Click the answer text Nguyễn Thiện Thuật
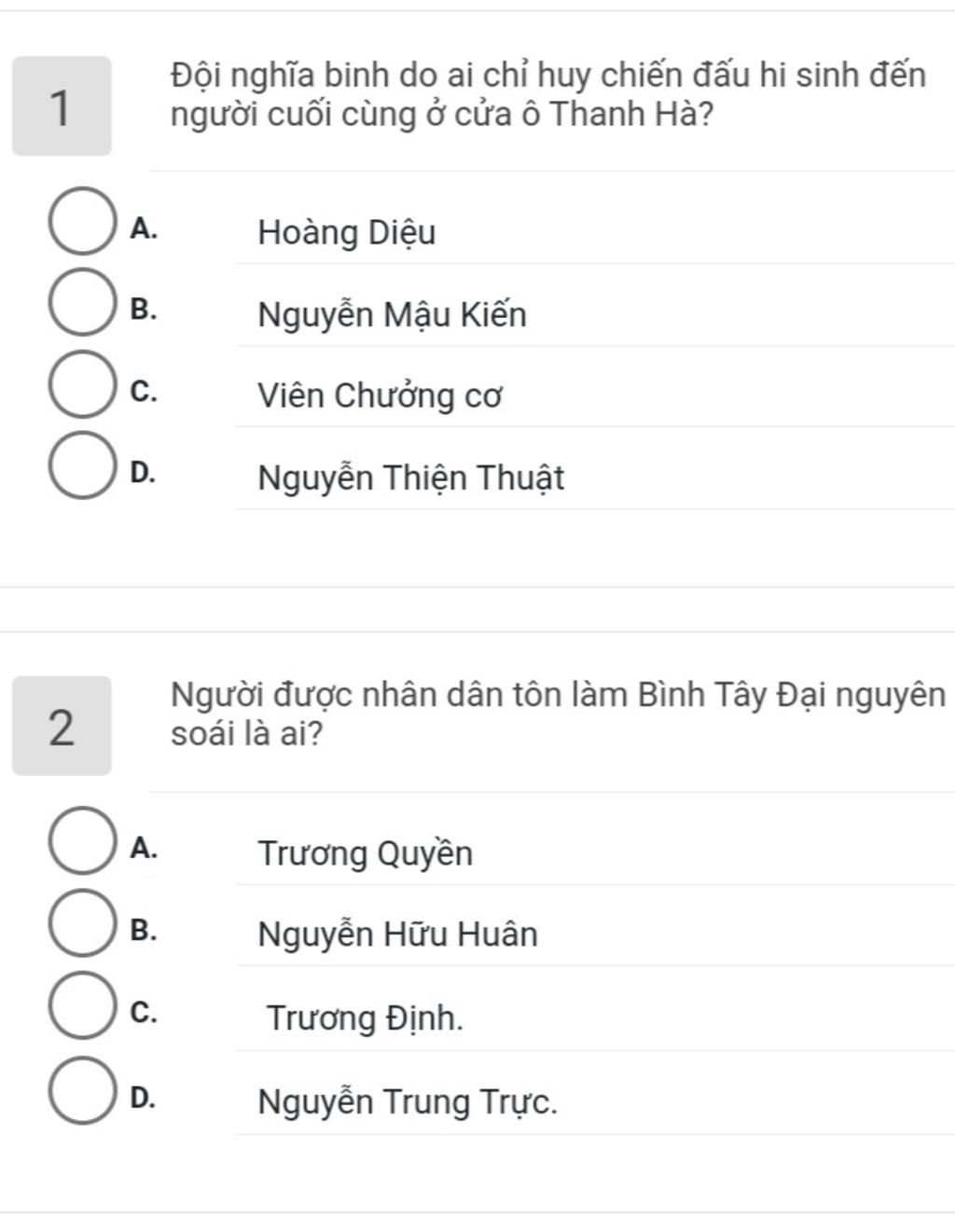 click(411, 478)
